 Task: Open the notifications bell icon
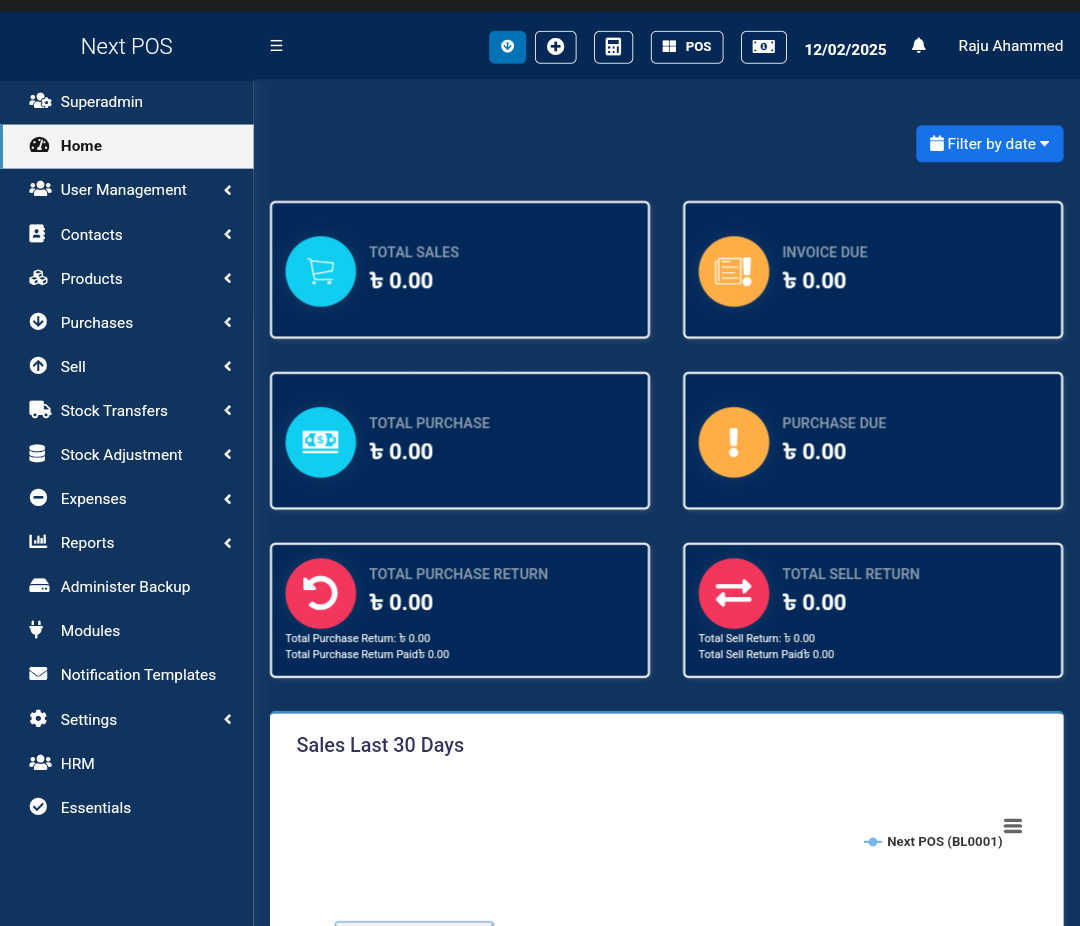[918, 46]
